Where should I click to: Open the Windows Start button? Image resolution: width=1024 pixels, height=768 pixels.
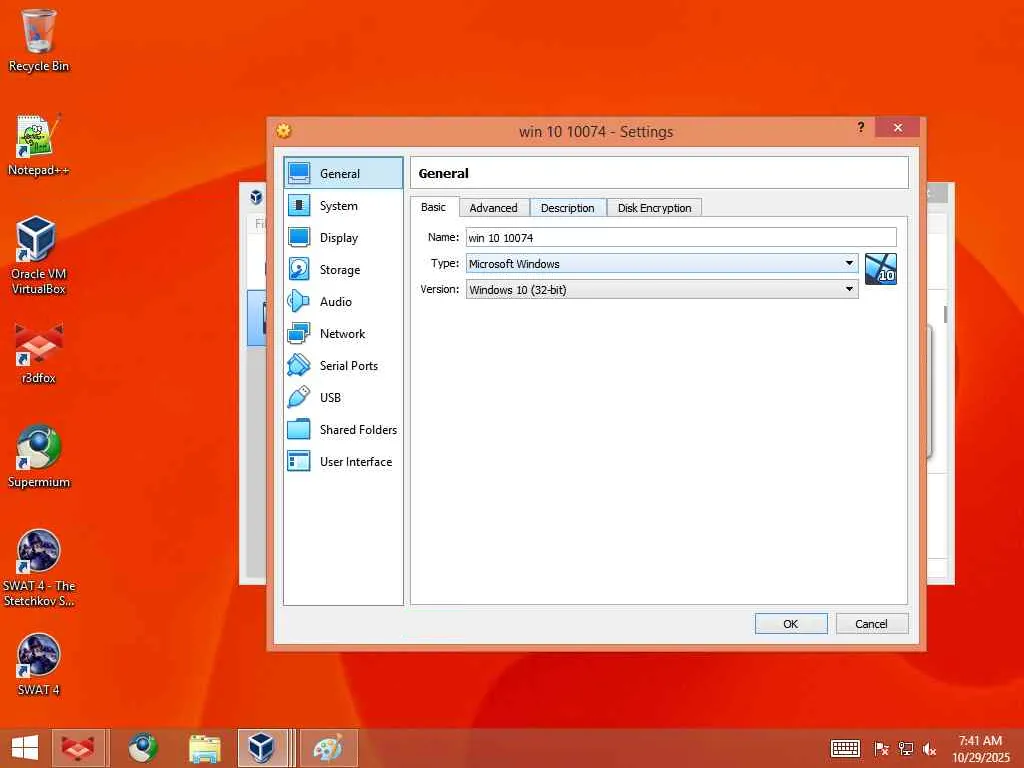click(x=25, y=748)
